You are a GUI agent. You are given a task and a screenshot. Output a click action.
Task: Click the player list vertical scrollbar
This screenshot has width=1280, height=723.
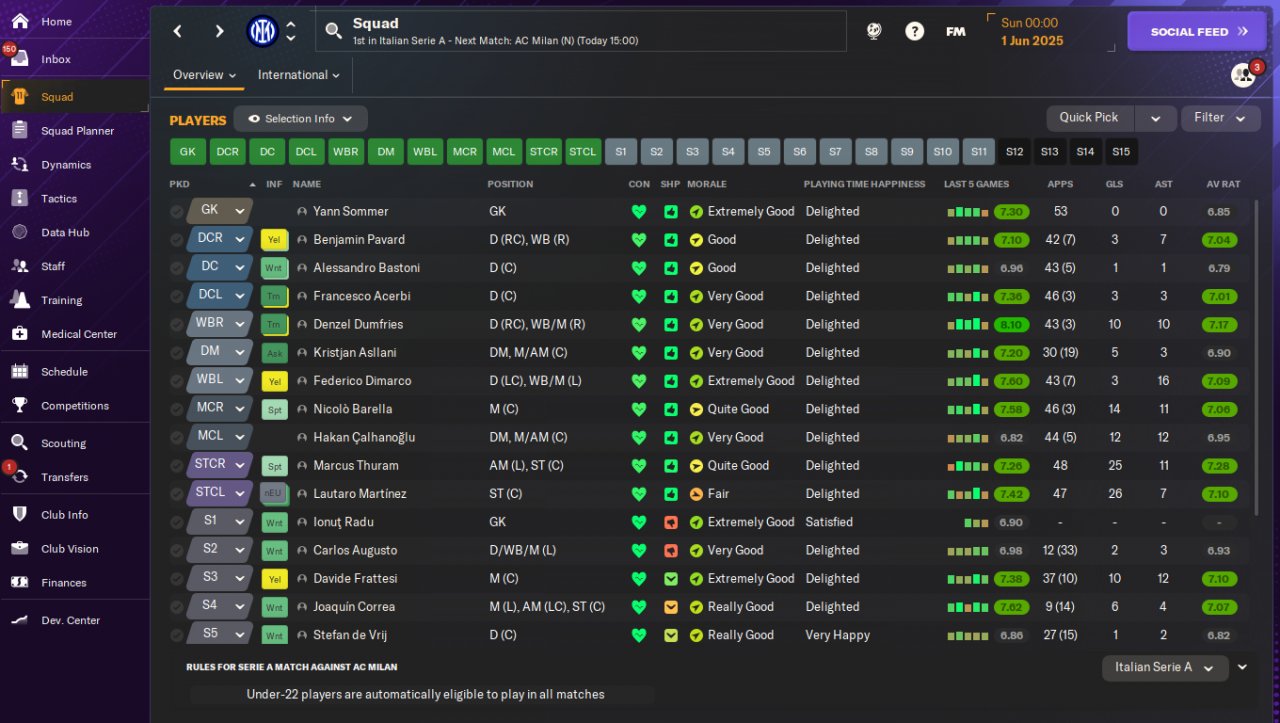1257,360
